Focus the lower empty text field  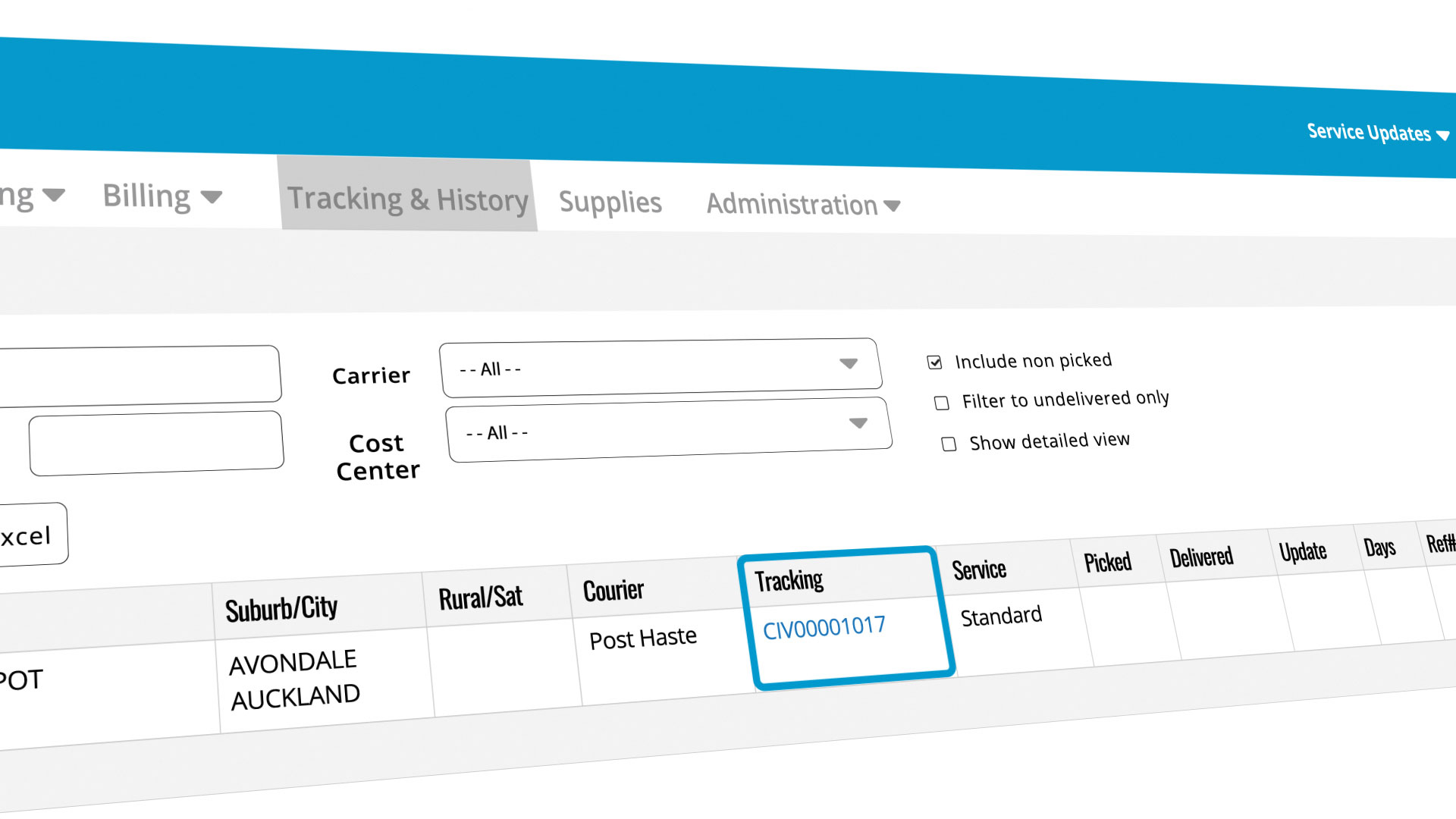pyautogui.click(x=156, y=444)
